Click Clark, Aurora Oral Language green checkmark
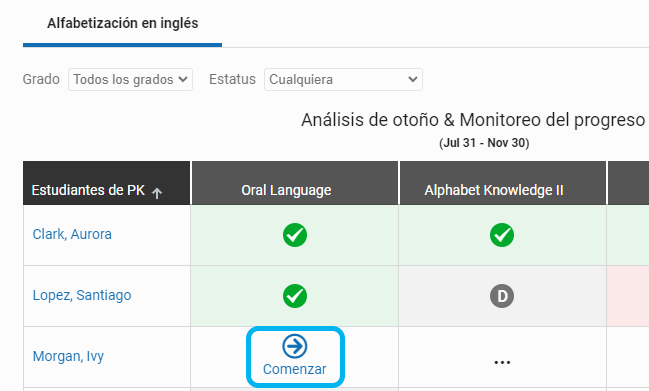 295,235
